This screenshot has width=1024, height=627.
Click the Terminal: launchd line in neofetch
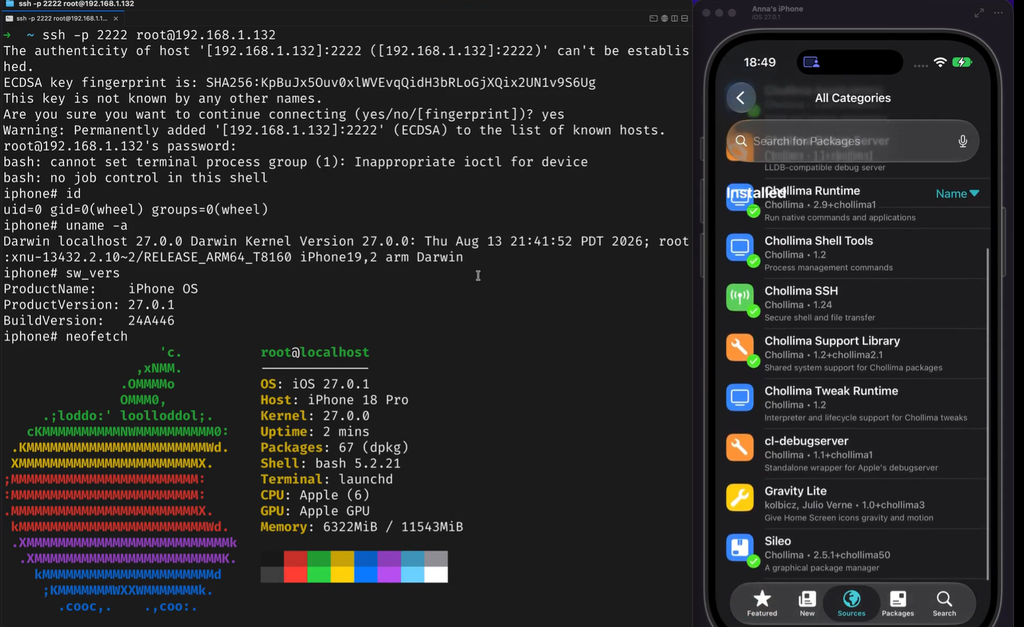(x=327, y=479)
